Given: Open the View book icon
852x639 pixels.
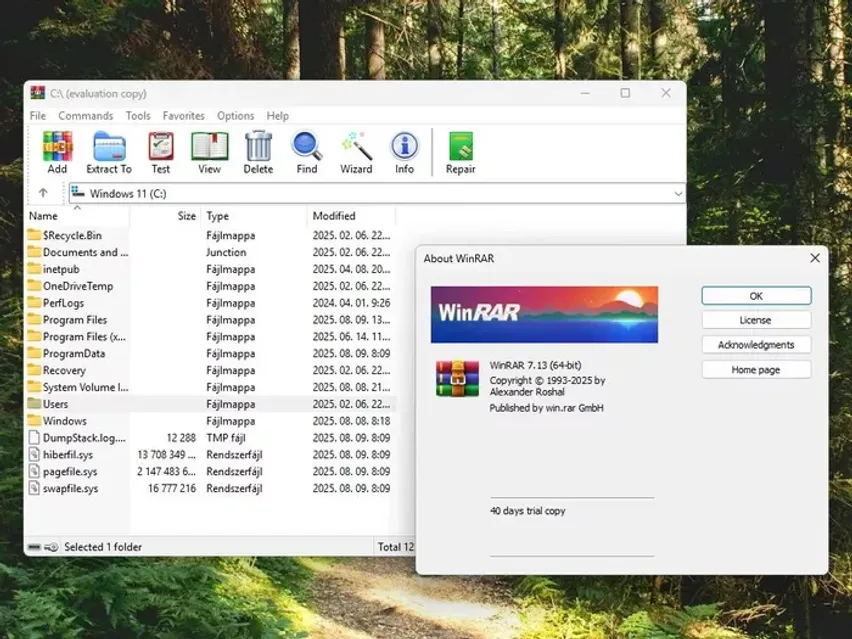Looking at the screenshot, I should tap(209, 147).
